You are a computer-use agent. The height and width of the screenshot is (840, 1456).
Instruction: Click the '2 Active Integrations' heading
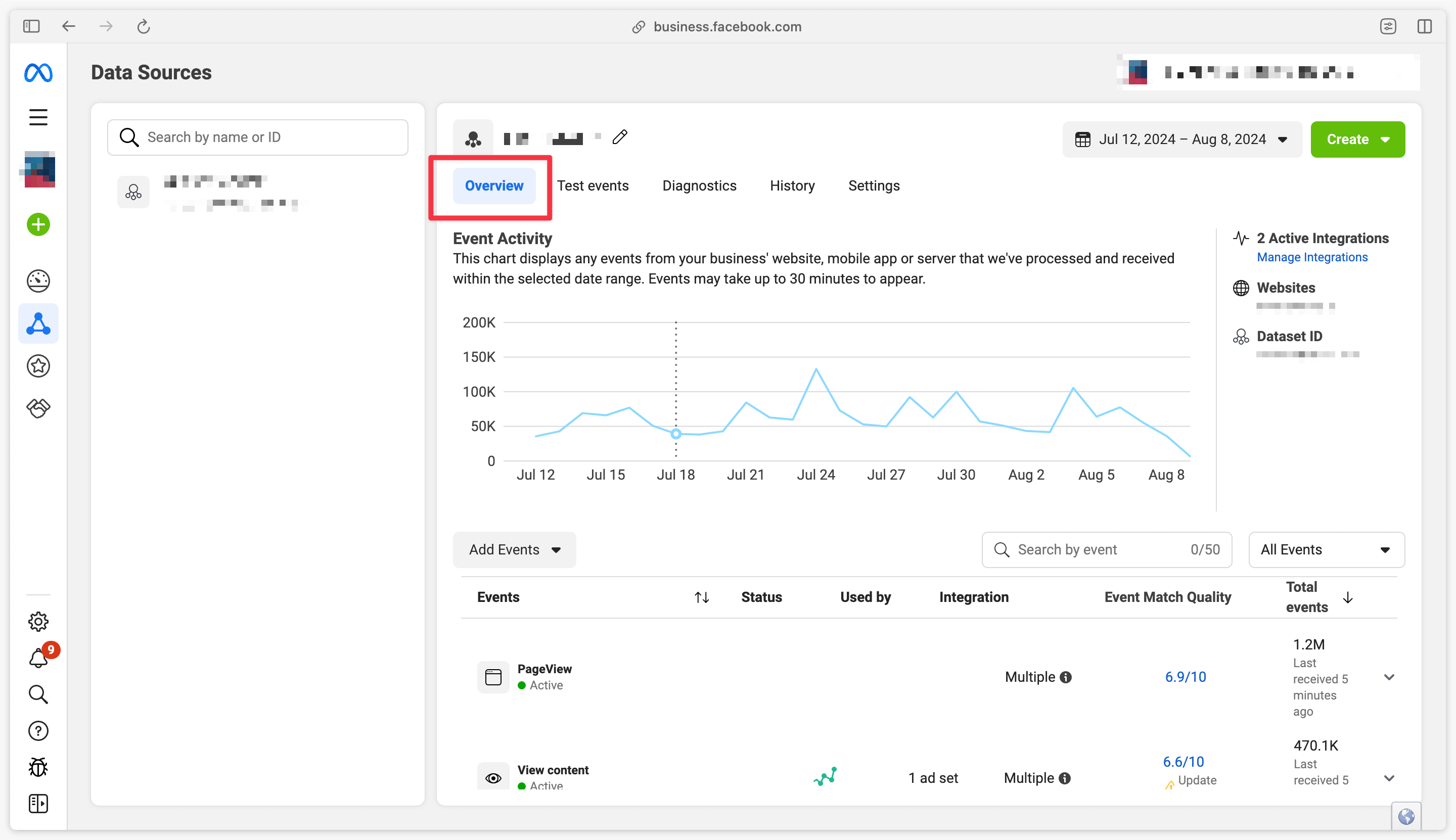[1322, 238]
